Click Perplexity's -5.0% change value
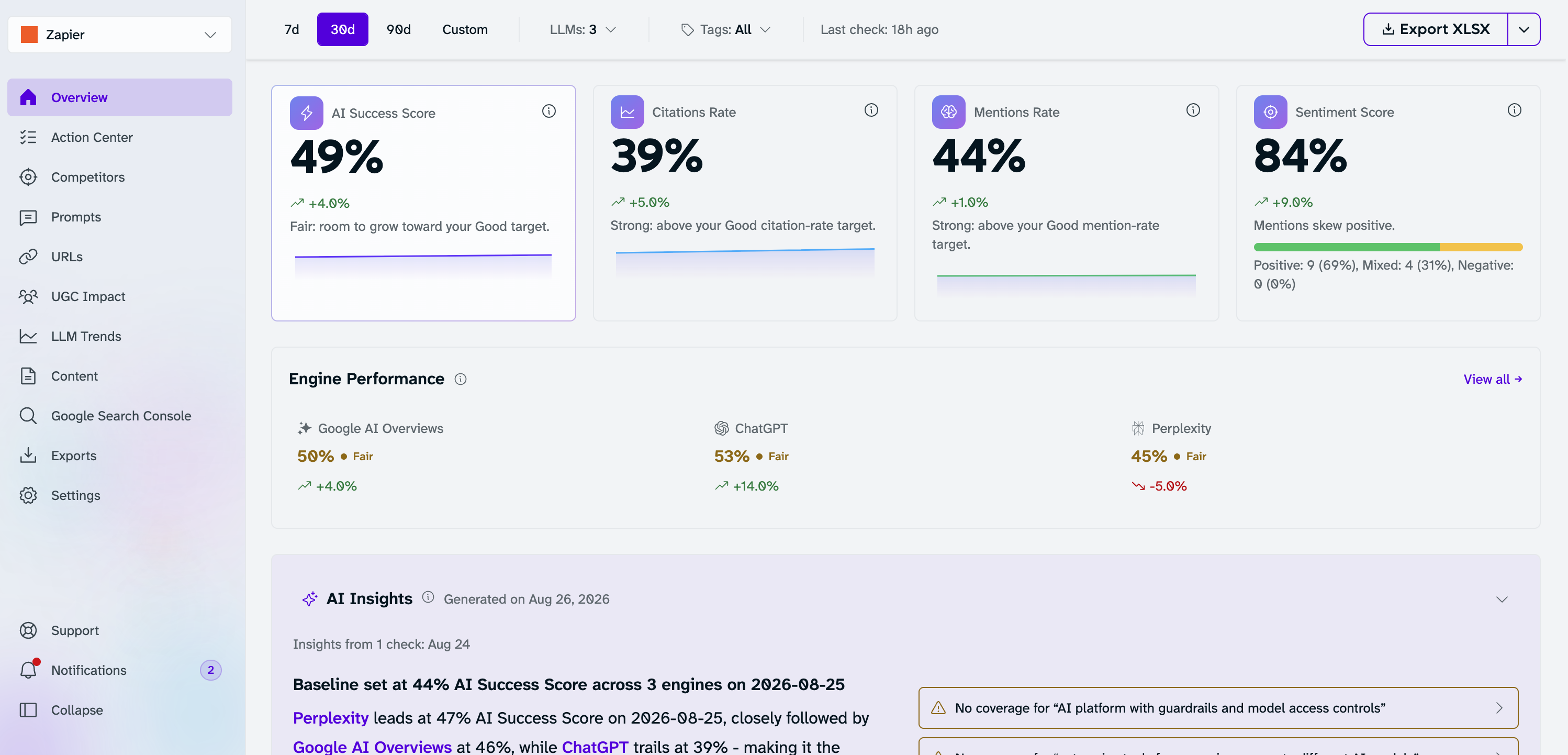 [x=1168, y=486]
